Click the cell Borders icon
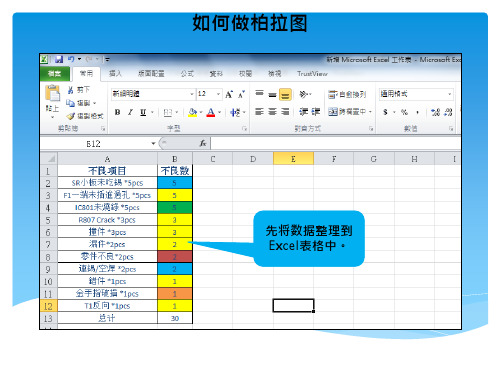The image size is (500, 375). coord(168,113)
